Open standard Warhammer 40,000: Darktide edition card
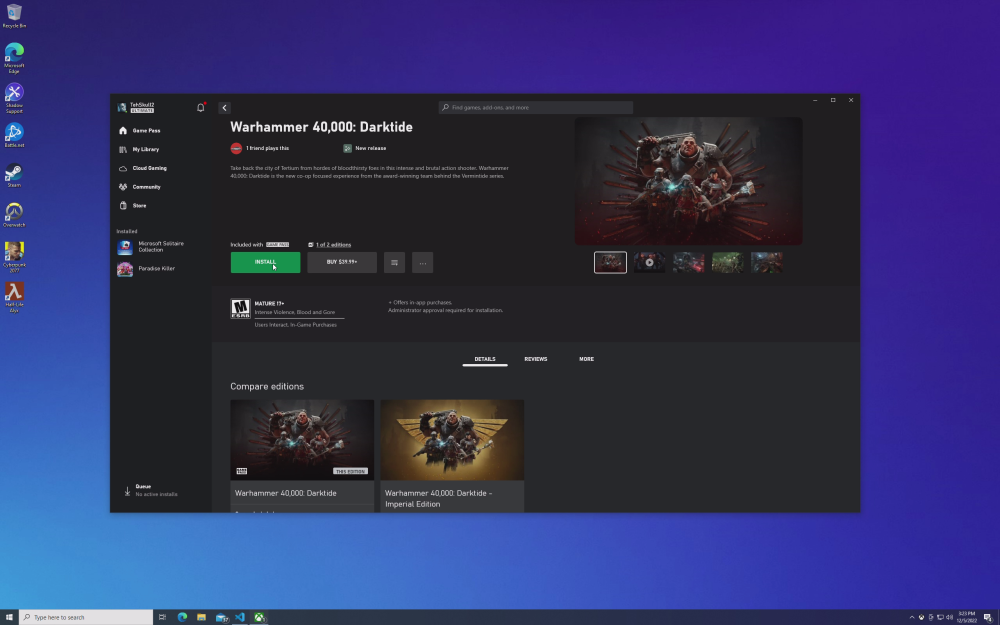Screen dimensions: 1000x625 pyautogui.click(x=302, y=455)
